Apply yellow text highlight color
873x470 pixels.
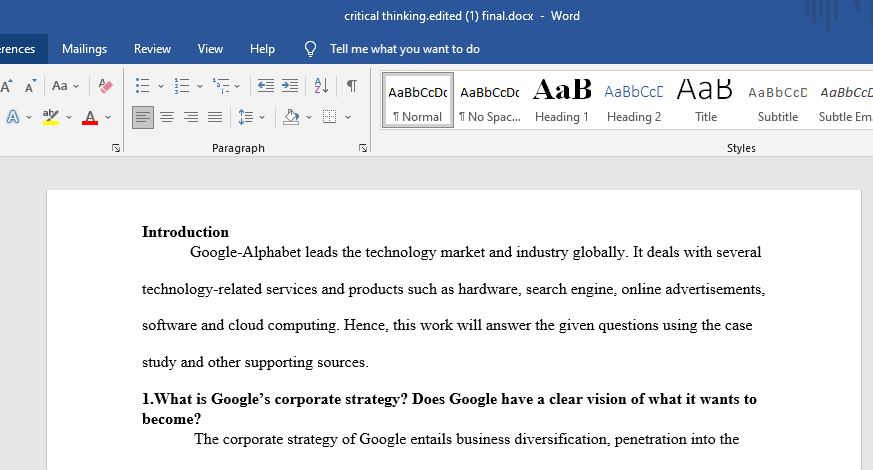click(x=51, y=117)
